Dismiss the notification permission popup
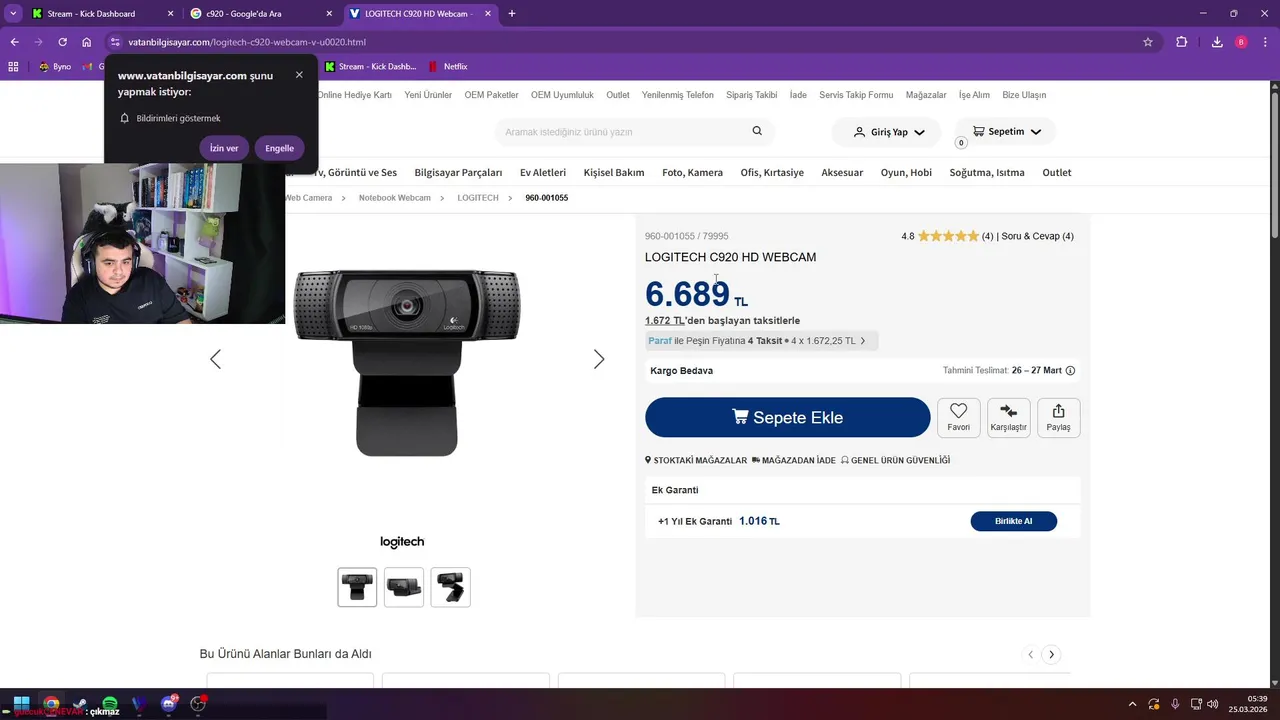 point(299,75)
